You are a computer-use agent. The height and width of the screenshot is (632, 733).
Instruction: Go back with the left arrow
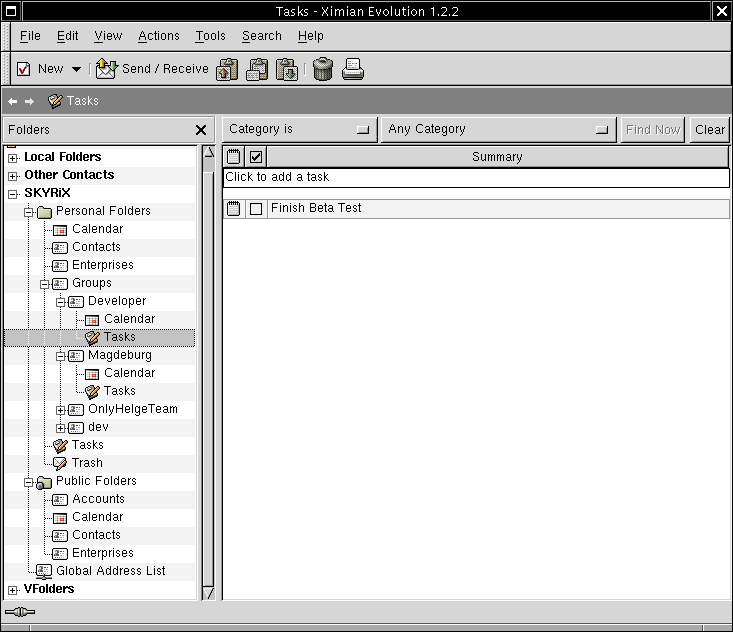click(13, 101)
